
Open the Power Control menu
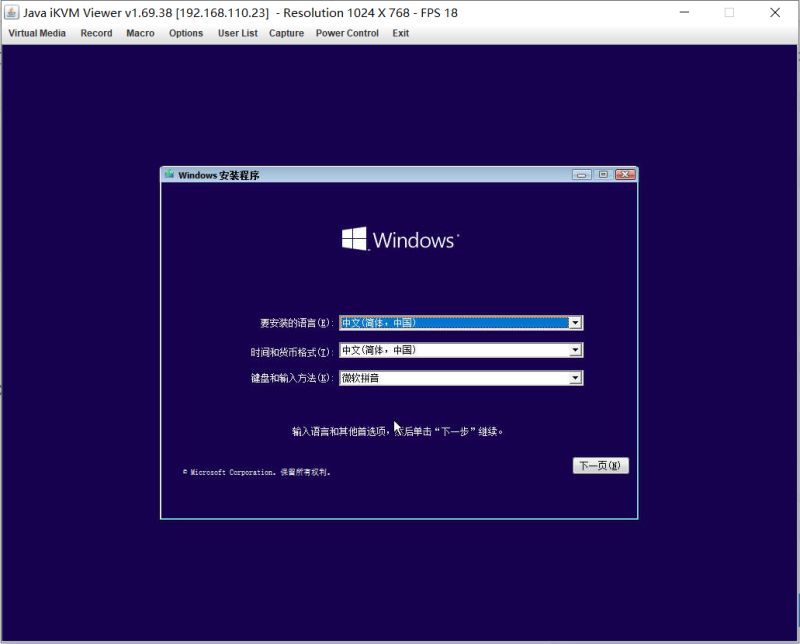[347, 33]
